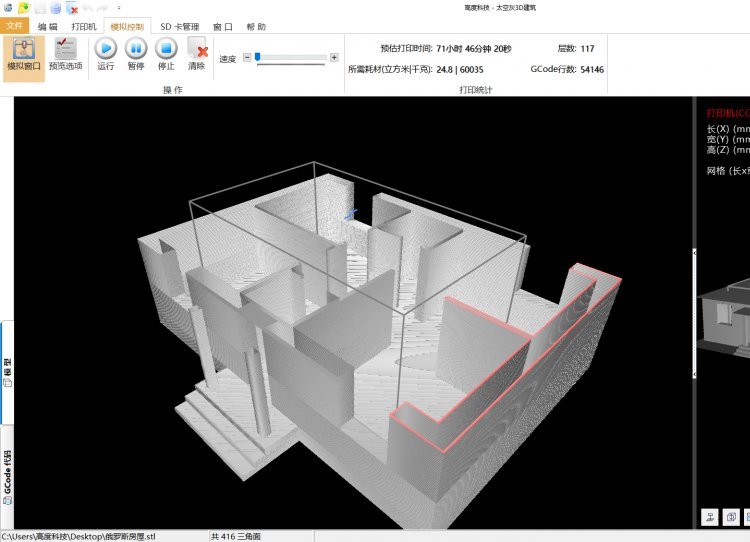Switch to the 编辑 ribbon tab

(x=47, y=27)
